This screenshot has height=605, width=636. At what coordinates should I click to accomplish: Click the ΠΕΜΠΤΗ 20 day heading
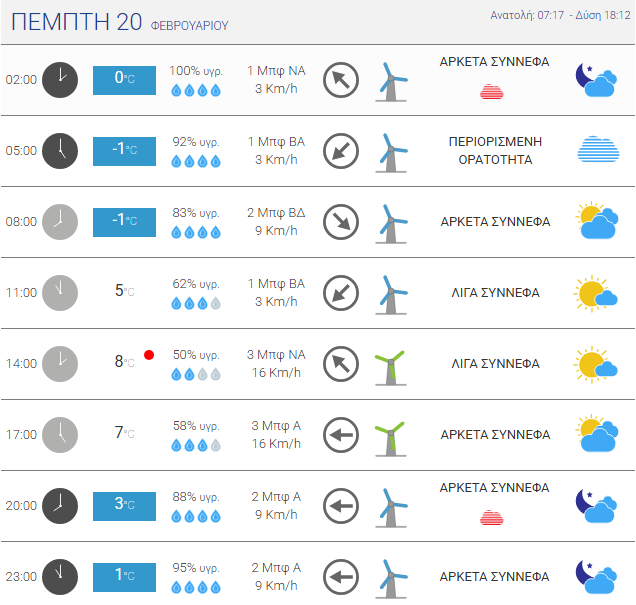pos(76,22)
